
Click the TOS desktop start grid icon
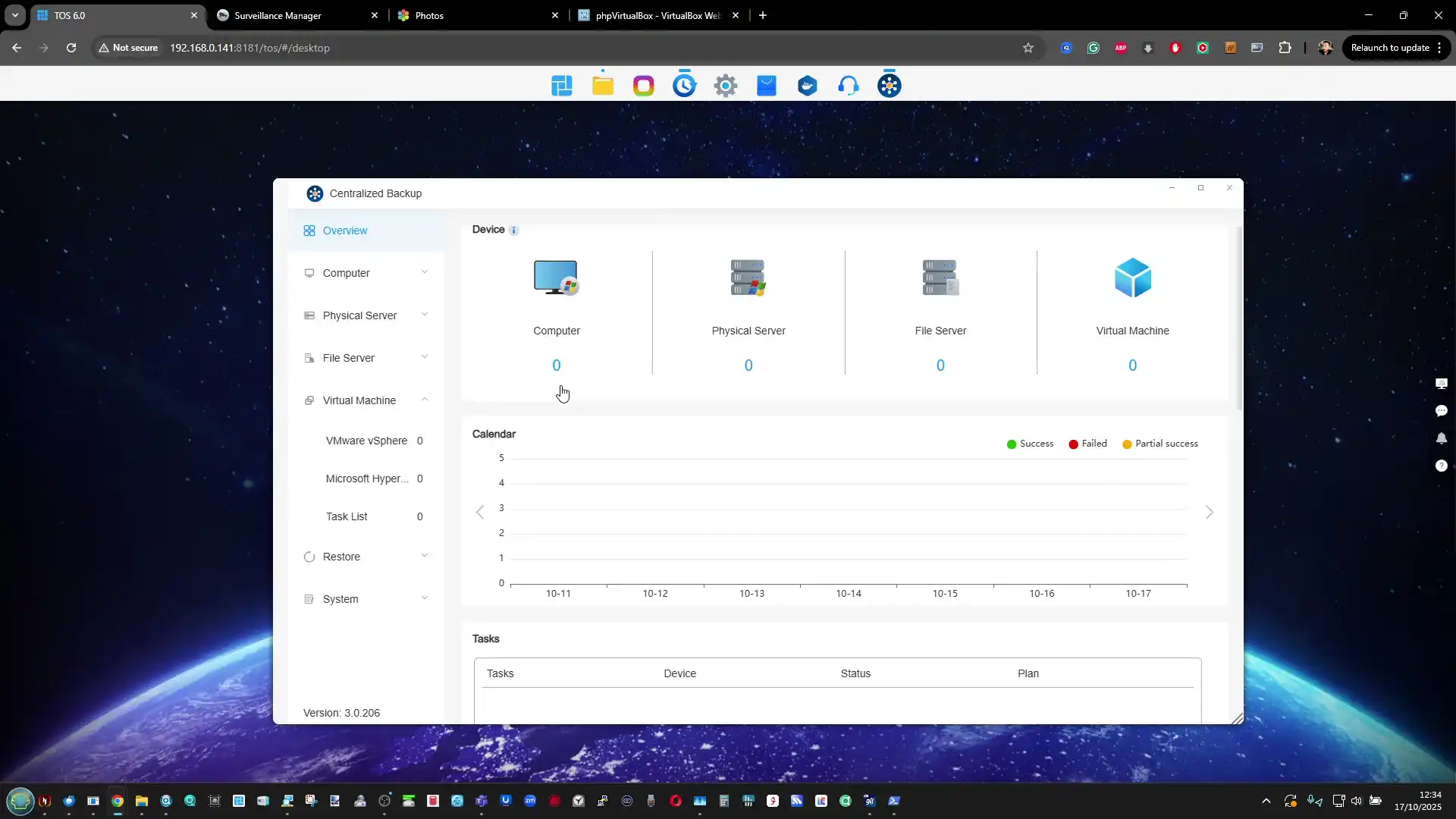tap(562, 85)
